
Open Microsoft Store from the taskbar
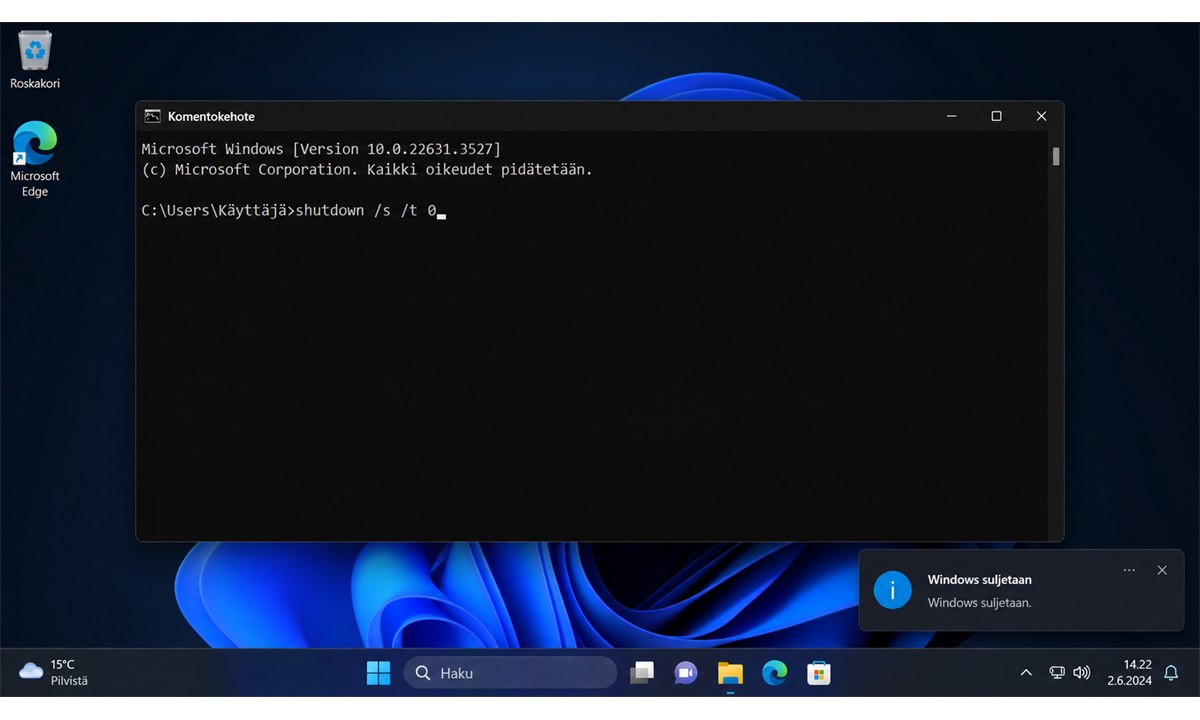pos(819,673)
